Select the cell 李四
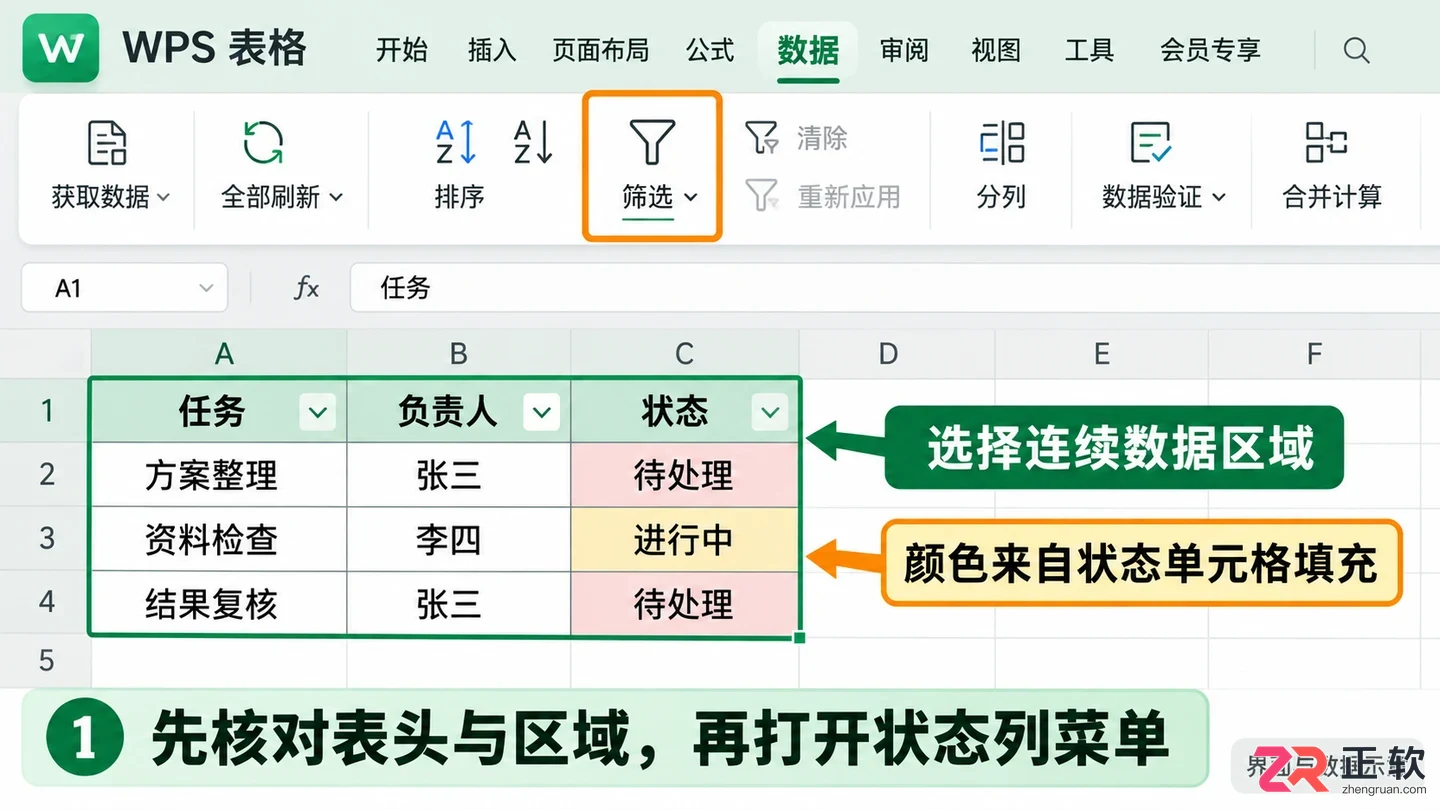Image resolution: width=1440 pixels, height=810 pixels. coord(459,540)
